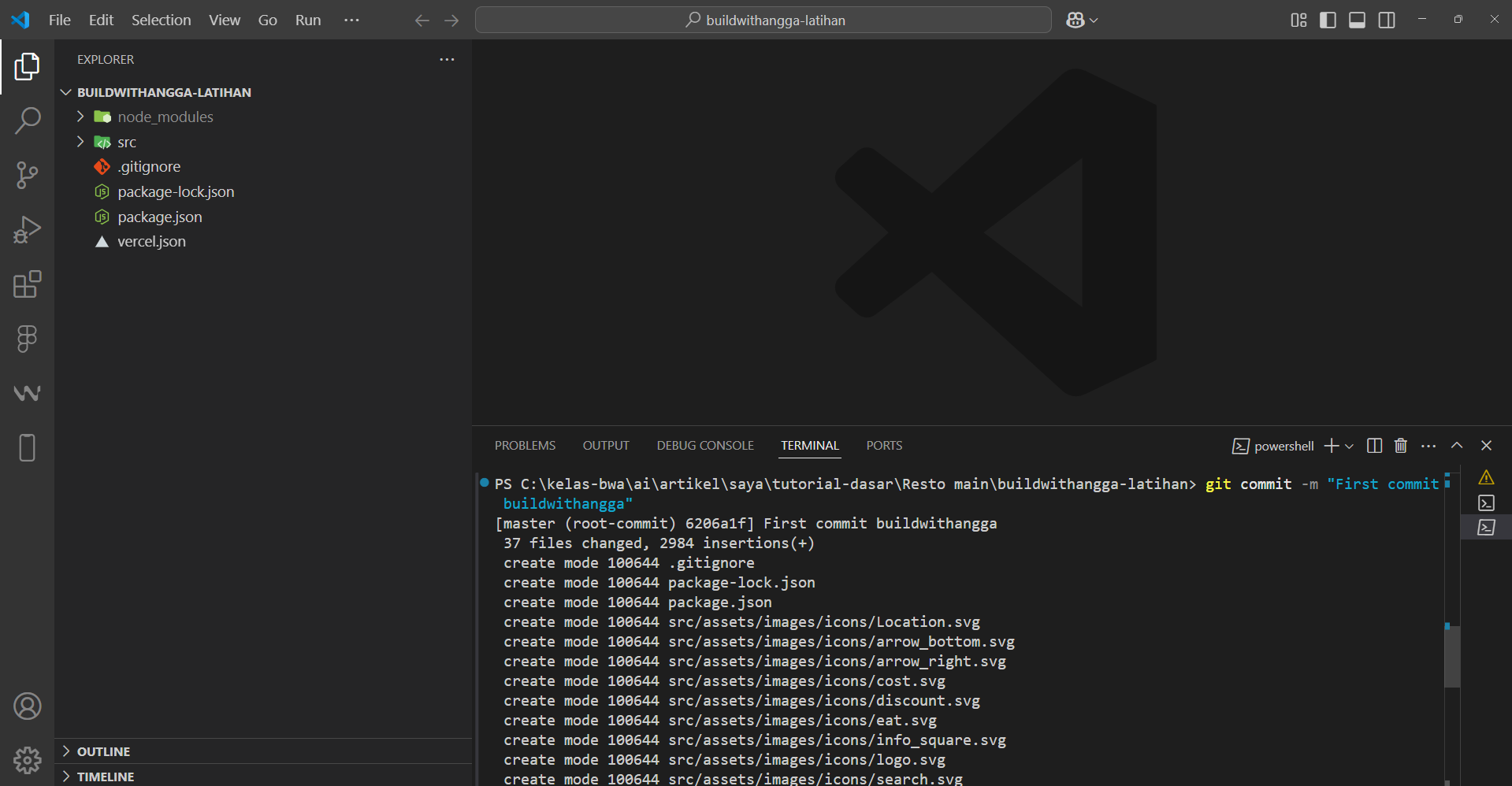Open the W-shaped extension in activity bar

click(27, 393)
